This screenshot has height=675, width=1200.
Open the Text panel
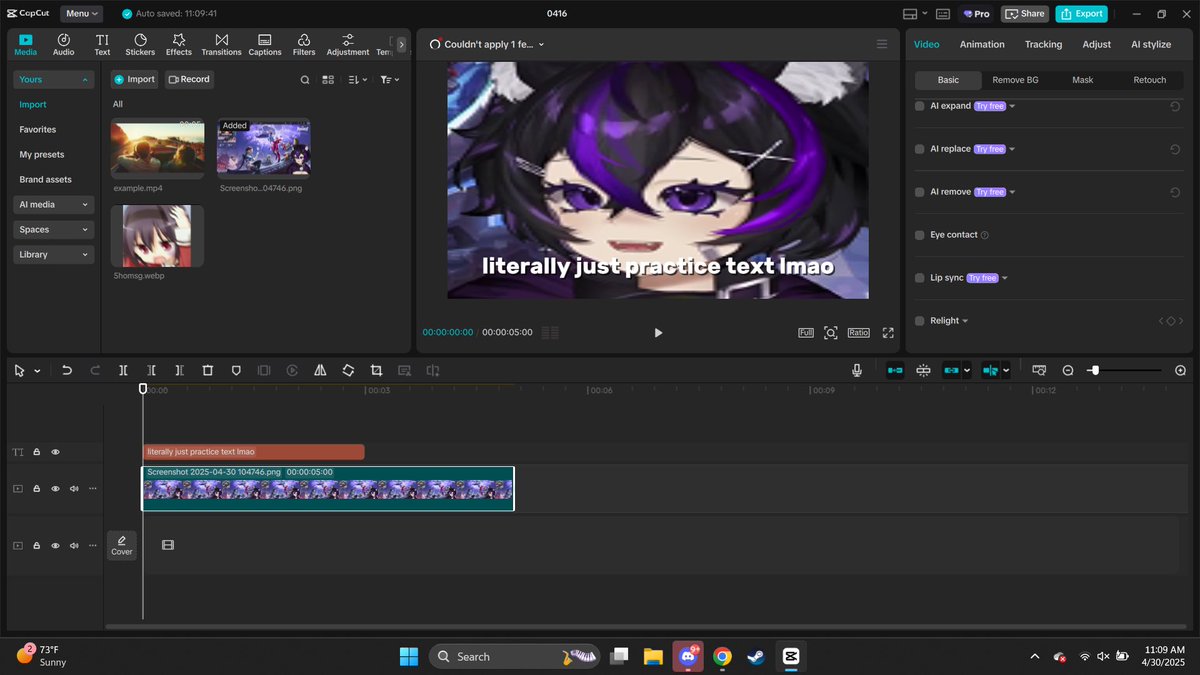click(x=102, y=45)
